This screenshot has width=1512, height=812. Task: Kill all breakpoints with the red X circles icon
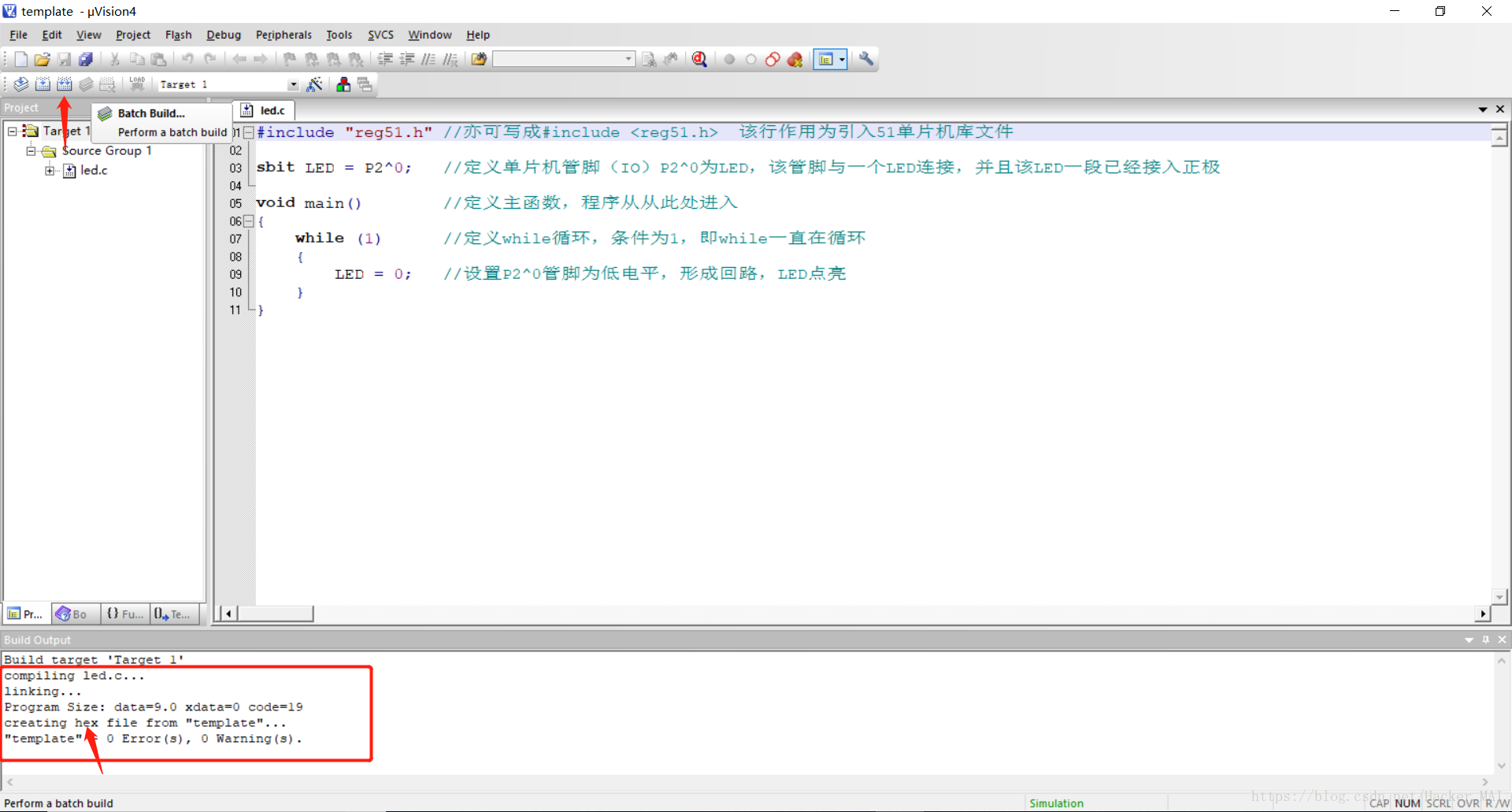tap(795, 59)
